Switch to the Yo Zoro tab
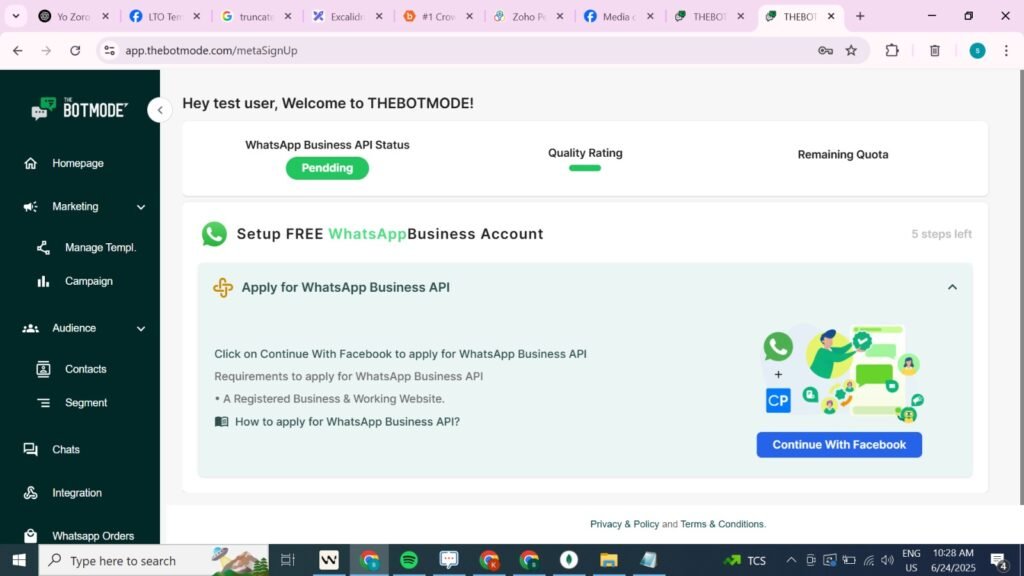Image resolution: width=1024 pixels, height=576 pixels. [x=73, y=16]
